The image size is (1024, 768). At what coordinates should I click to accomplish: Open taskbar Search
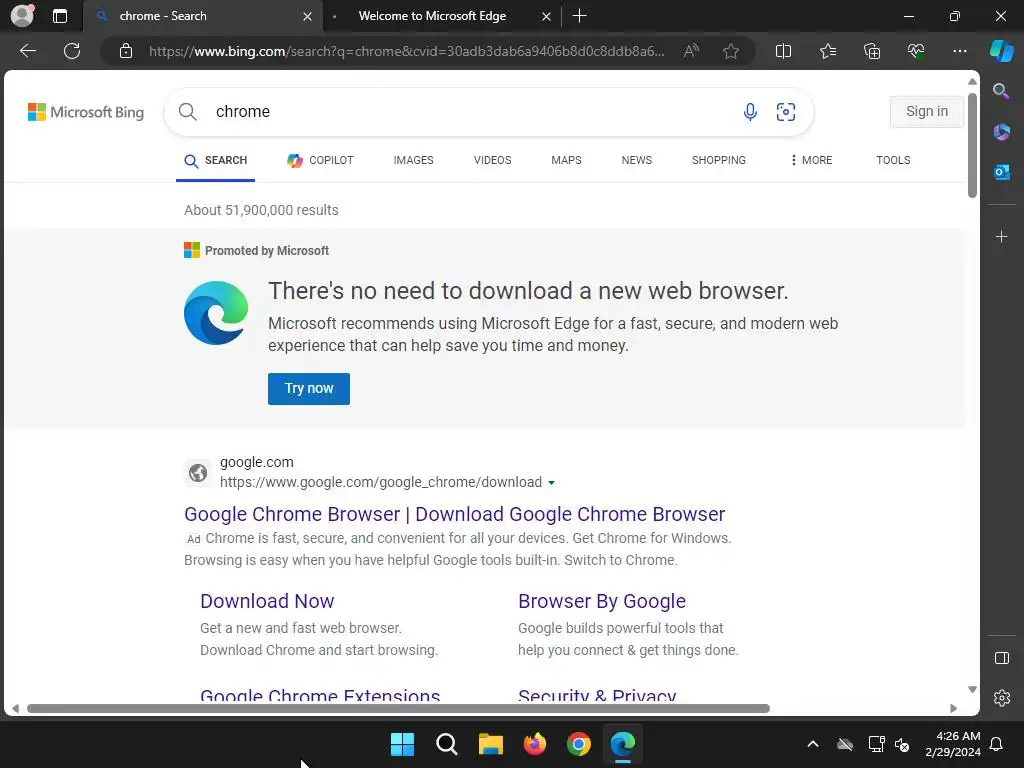click(447, 744)
